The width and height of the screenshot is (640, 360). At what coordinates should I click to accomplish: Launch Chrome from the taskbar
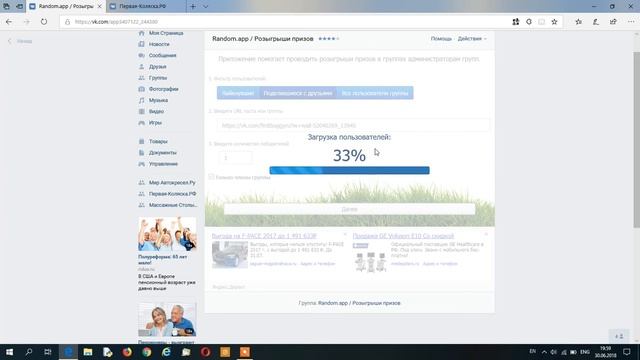pos(147,352)
